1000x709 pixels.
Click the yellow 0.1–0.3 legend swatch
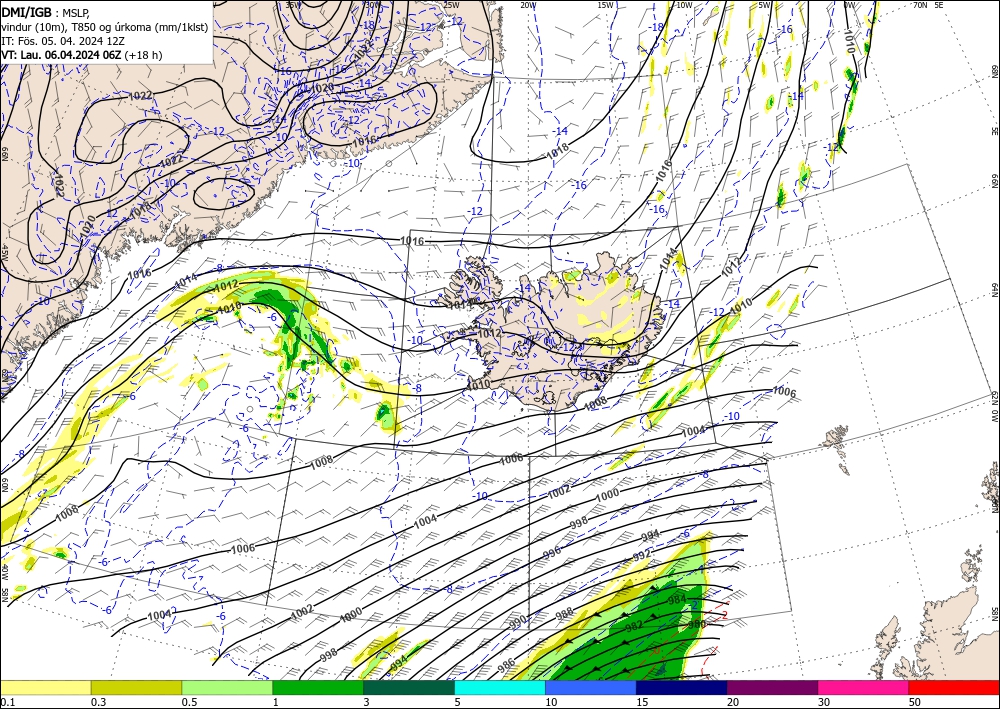45,687
